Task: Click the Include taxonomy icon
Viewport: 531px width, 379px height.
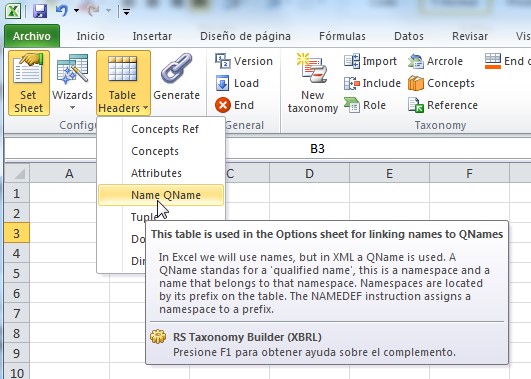Action: click(x=352, y=83)
